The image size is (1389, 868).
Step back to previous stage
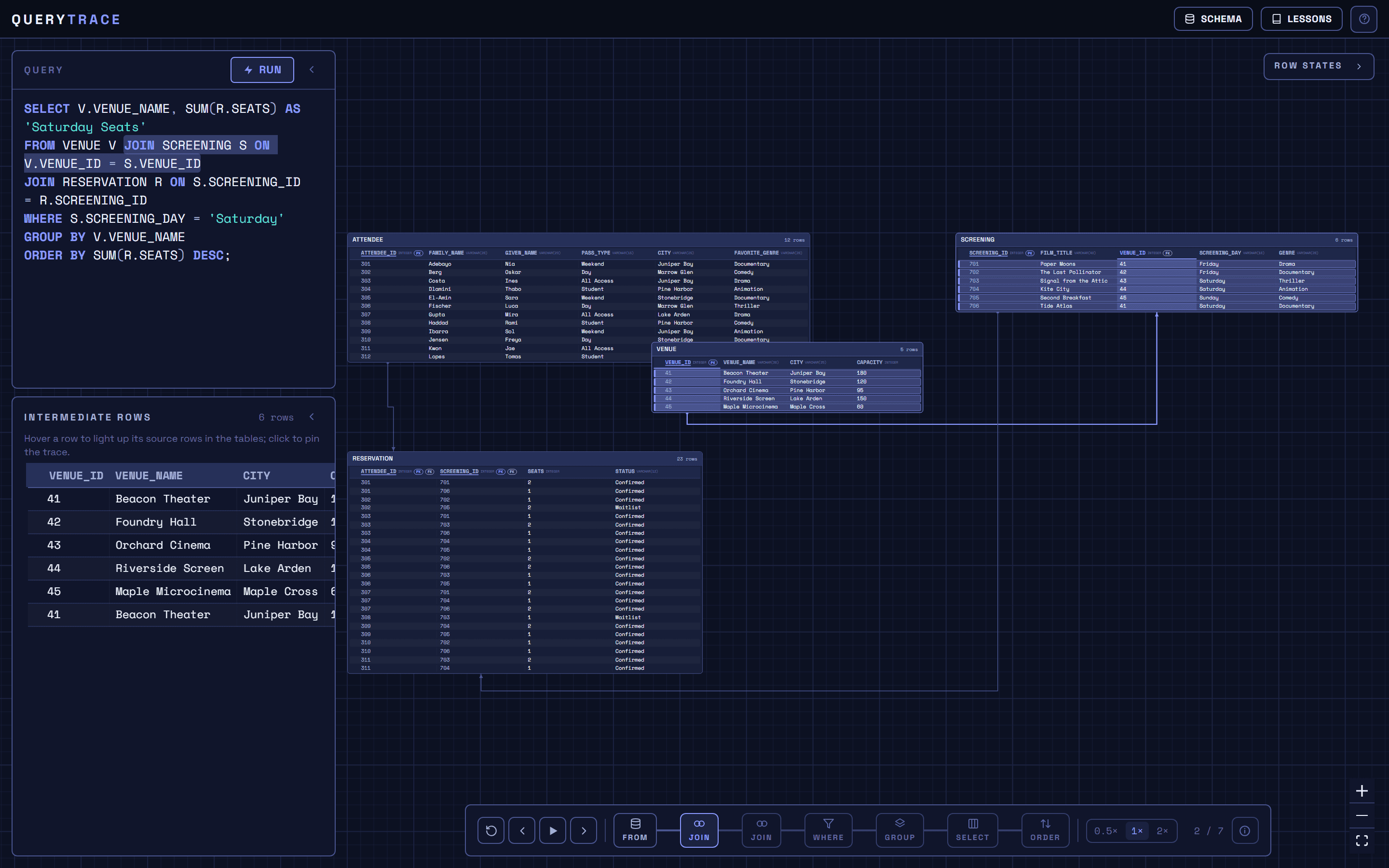click(522, 830)
